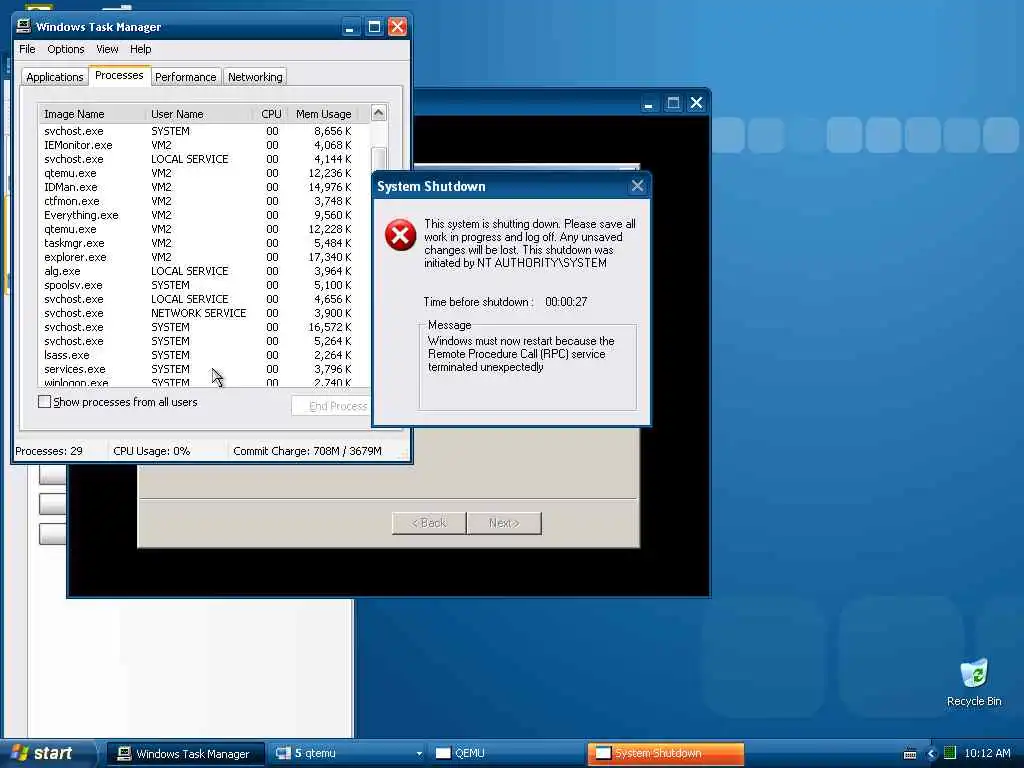This screenshot has height=768, width=1024.
Task: Close the System Shutdown dialog
Action: [x=637, y=186]
